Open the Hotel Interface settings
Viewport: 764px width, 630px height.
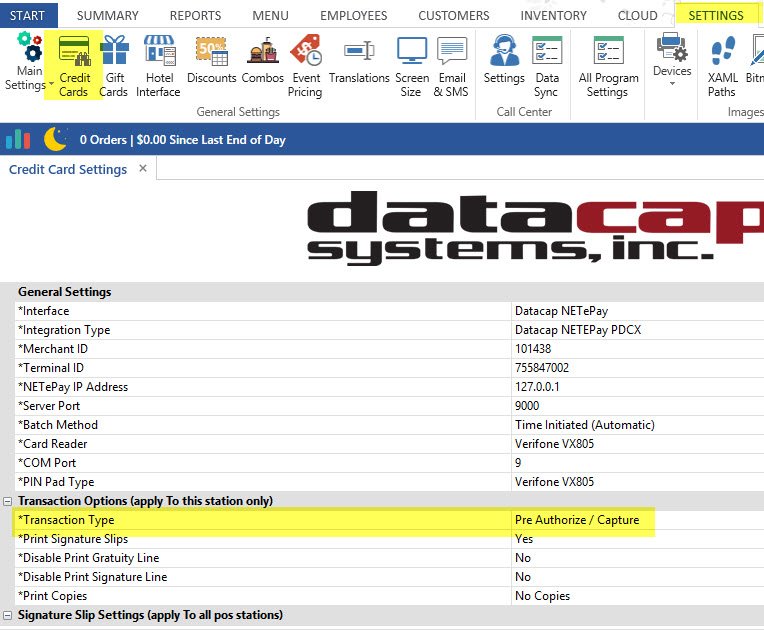tap(159, 65)
